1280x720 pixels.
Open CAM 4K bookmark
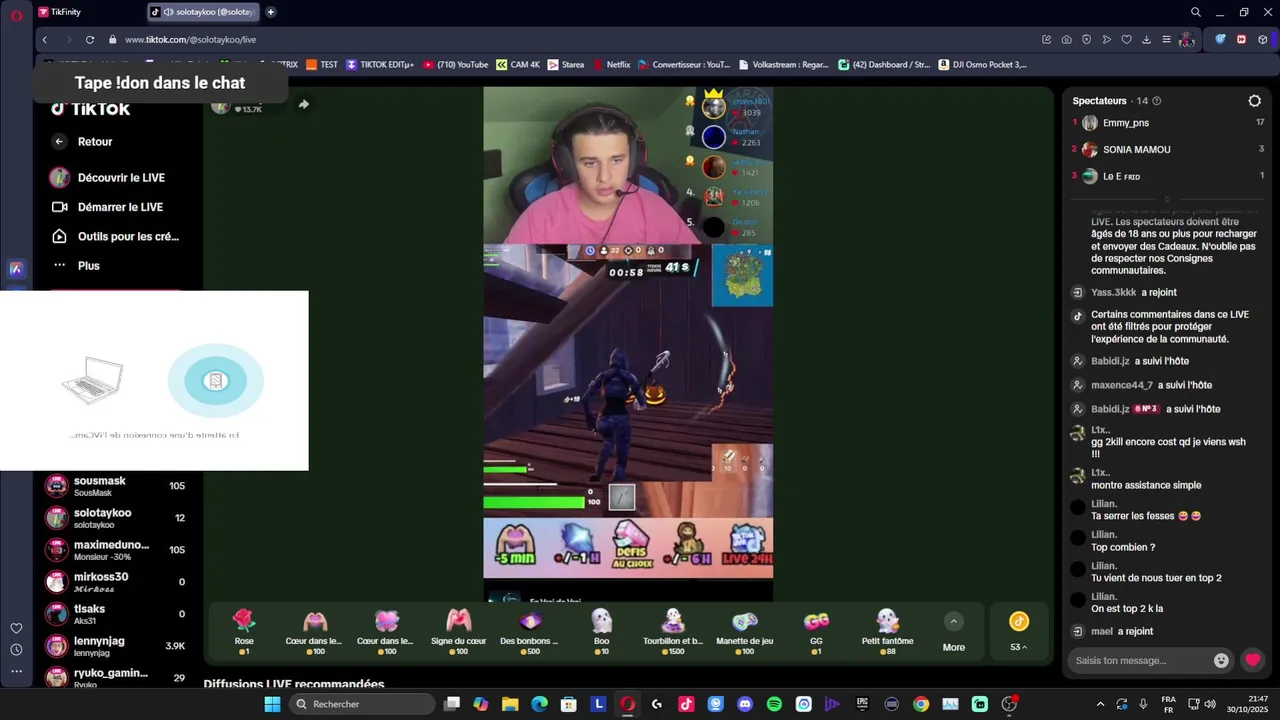click(518, 65)
